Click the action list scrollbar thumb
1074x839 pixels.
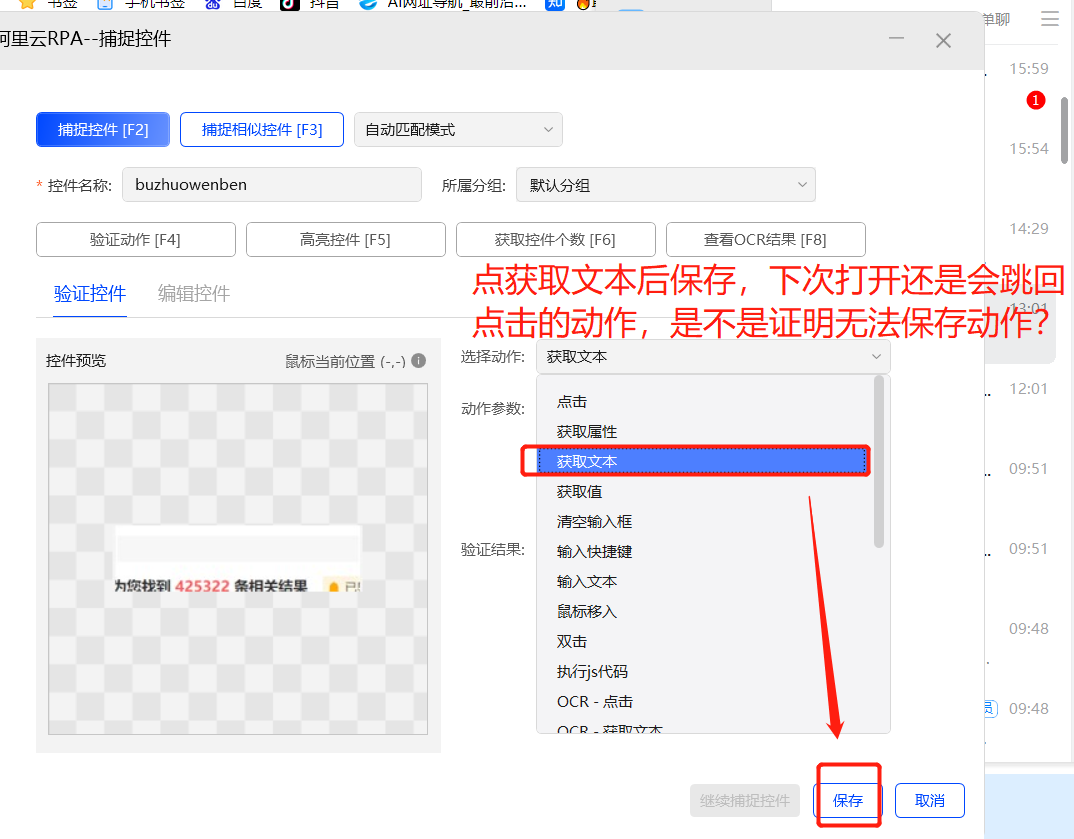[x=879, y=462]
